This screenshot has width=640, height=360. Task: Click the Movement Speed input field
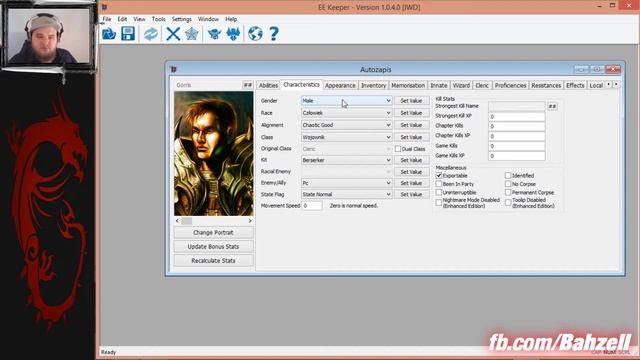312,206
